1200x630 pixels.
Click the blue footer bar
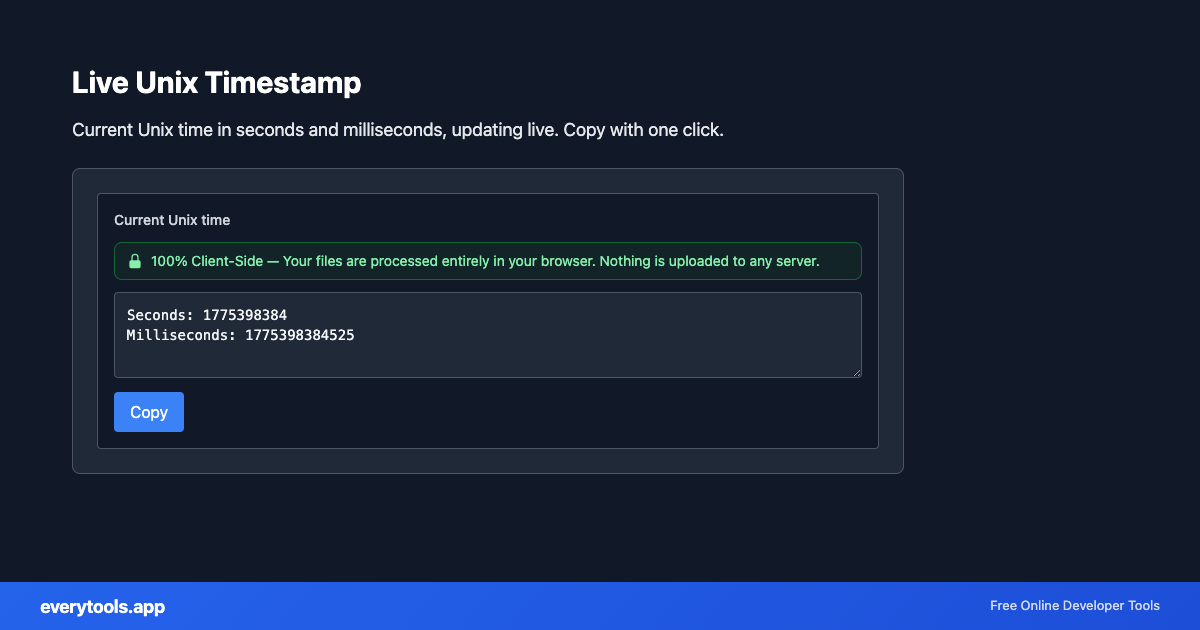600,606
